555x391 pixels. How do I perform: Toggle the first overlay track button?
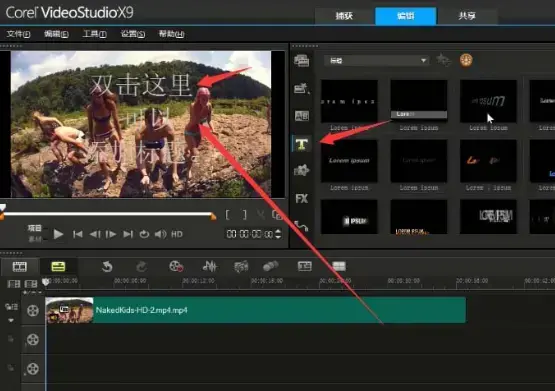(33, 340)
